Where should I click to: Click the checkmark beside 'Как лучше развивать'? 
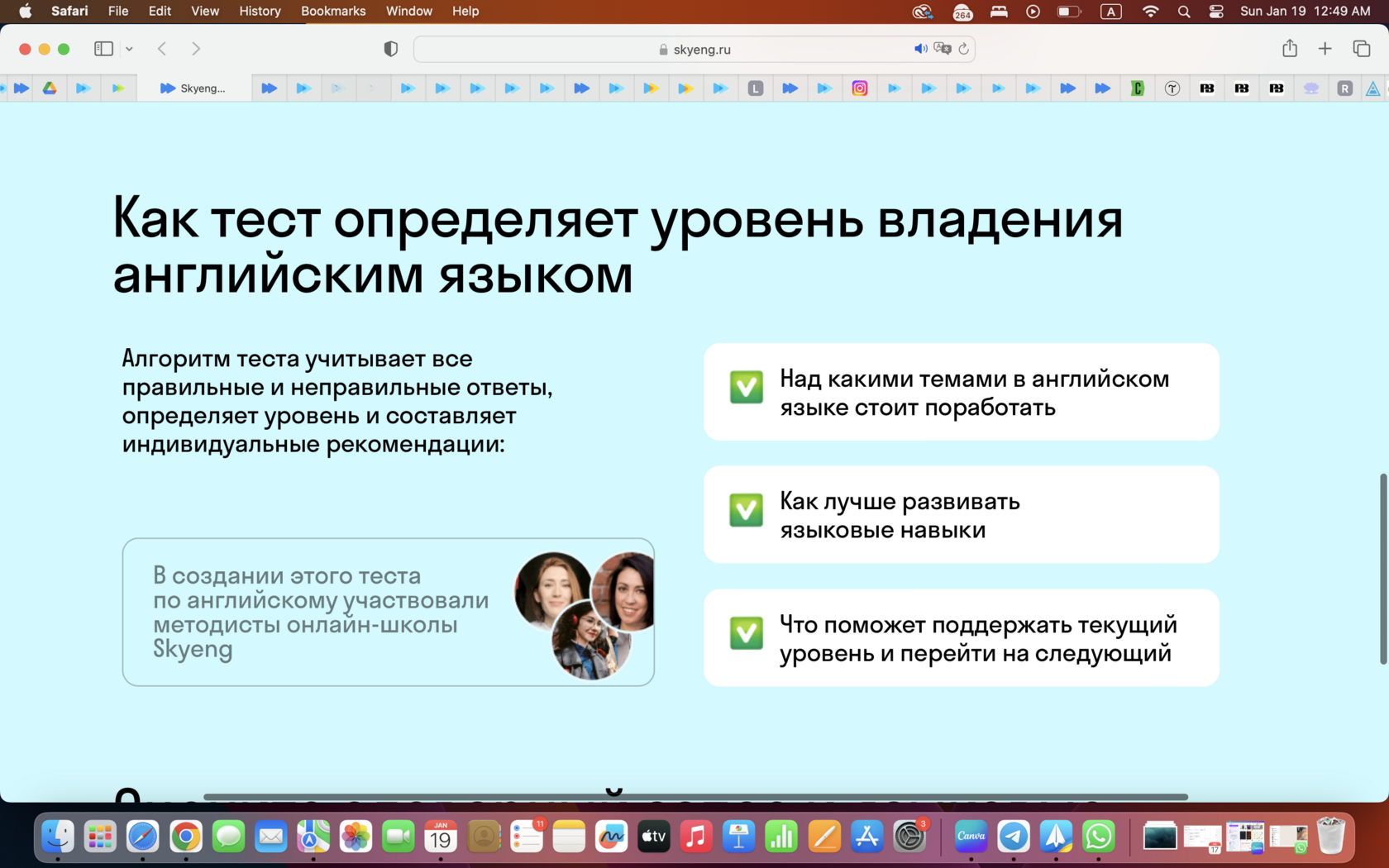(x=746, y=510)
